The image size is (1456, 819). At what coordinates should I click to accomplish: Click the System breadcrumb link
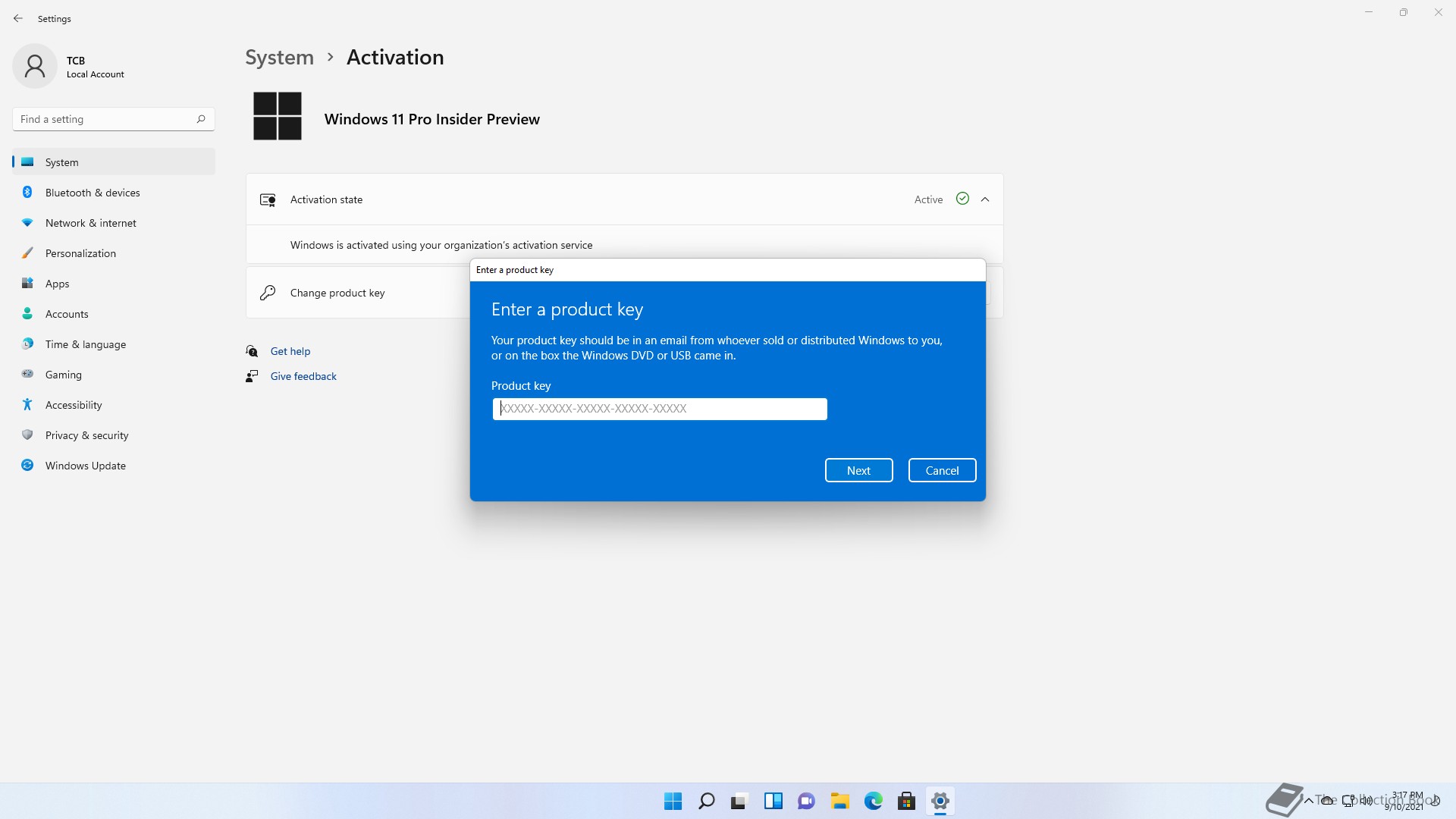(x=279, y=58)
